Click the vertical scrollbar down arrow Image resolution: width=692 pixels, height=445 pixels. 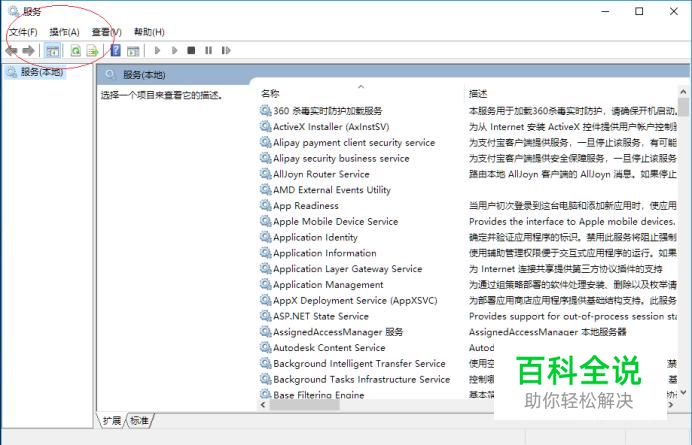[x=683, y=392]
